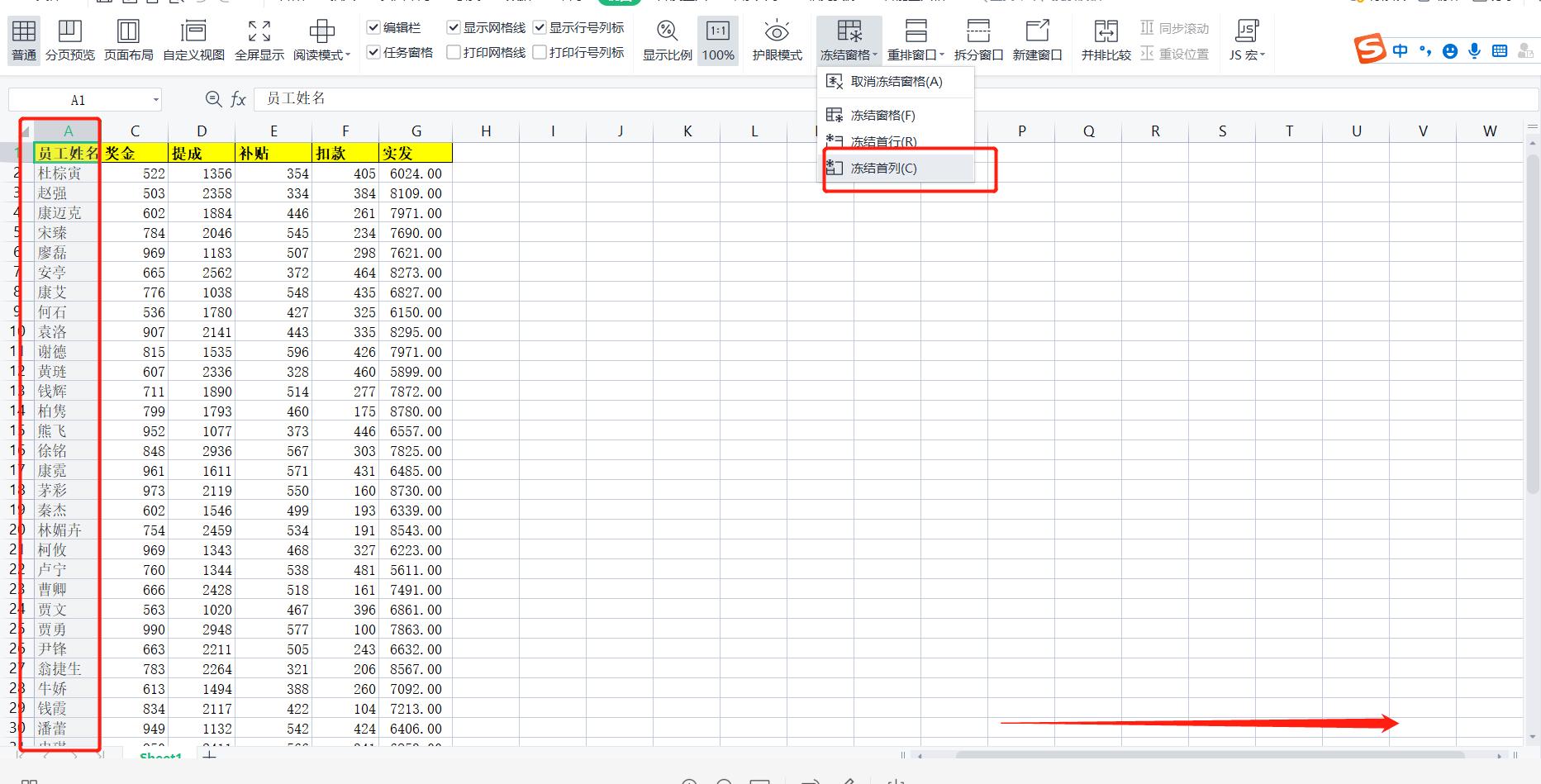The height and width of the screenshot is (784, 1541).
Task: Click the 同步滚动 synchronized scrolling icon
Action: pos(1147,27)
